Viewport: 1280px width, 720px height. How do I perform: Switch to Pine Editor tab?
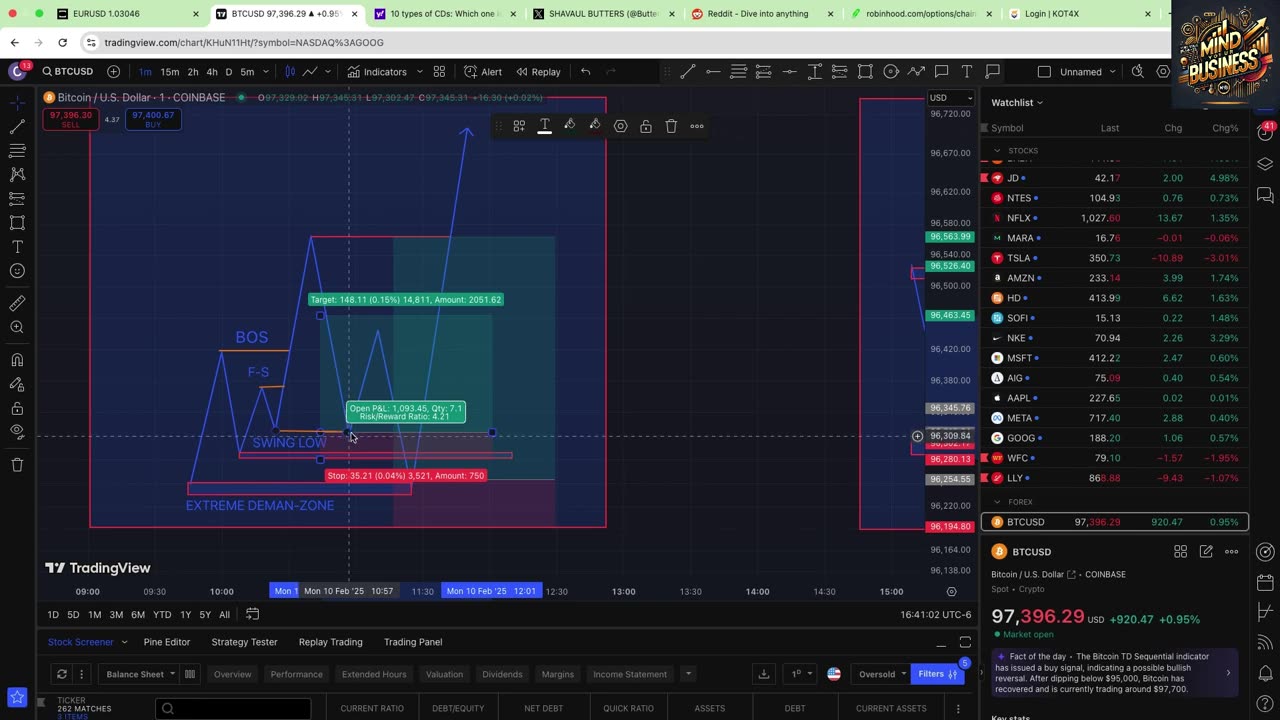(166, 642)
